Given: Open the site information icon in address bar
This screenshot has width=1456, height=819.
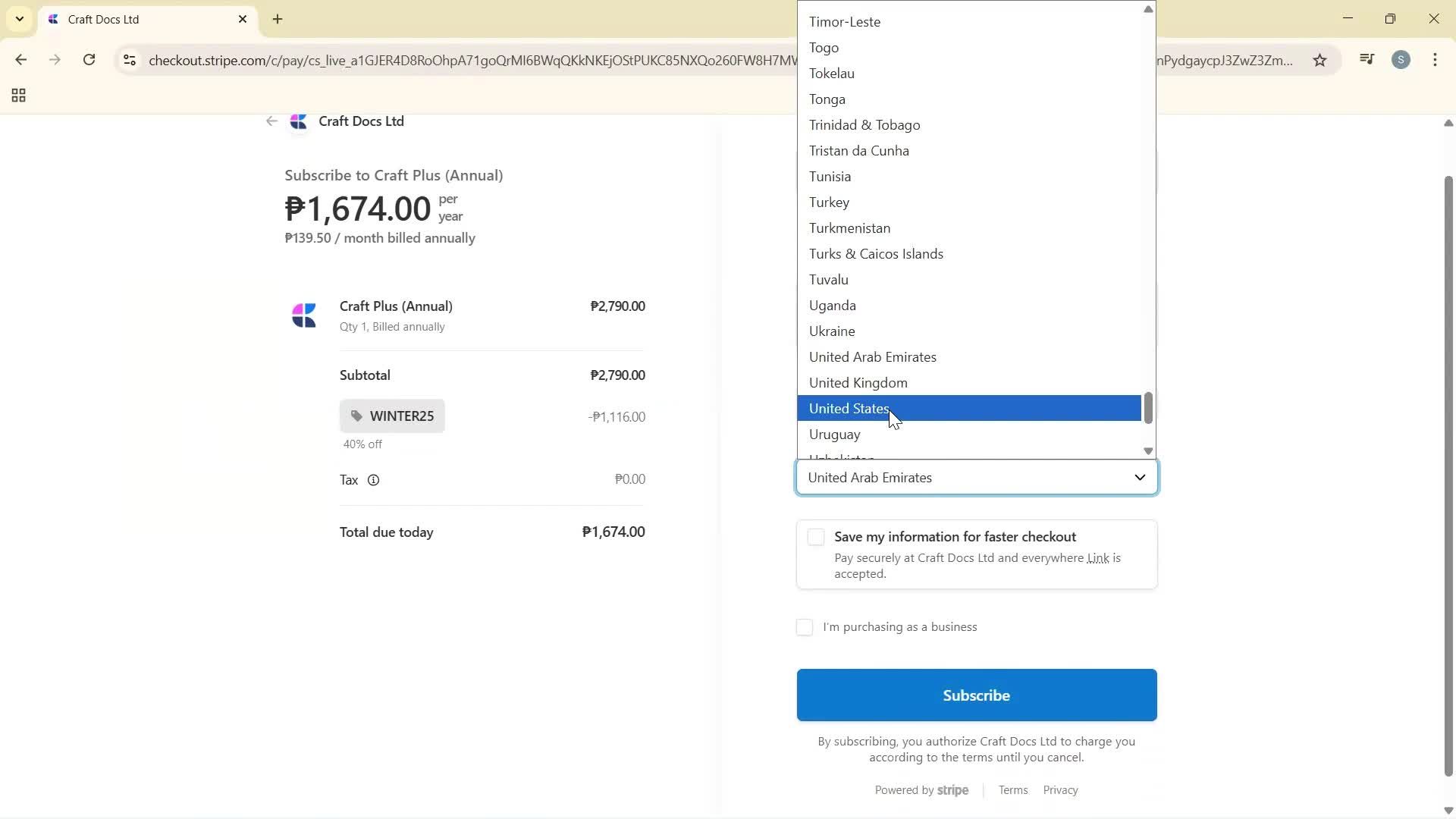Looking at the screenshot, I should pyautogui.click(x=130, y=61).
